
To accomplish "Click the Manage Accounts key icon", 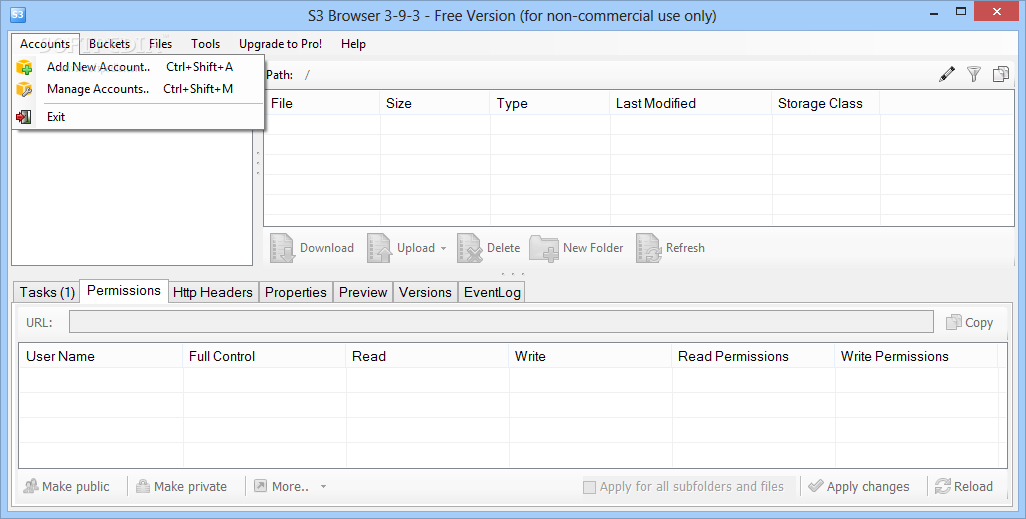I will tap(24, 89).
